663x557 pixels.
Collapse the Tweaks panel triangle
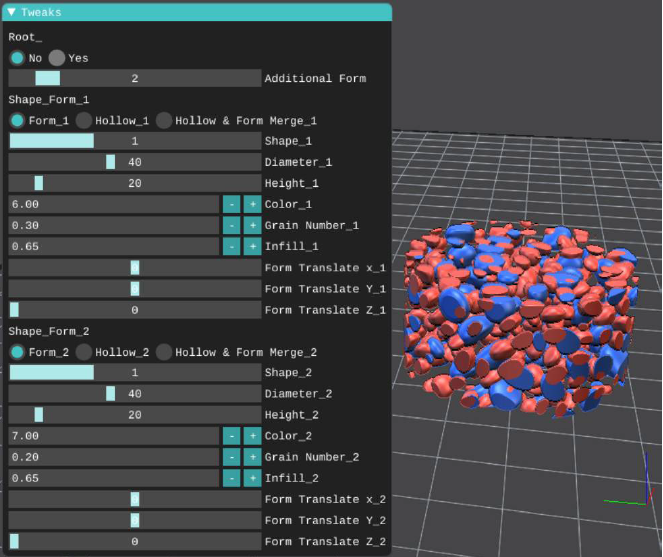(x=12, y=13)
